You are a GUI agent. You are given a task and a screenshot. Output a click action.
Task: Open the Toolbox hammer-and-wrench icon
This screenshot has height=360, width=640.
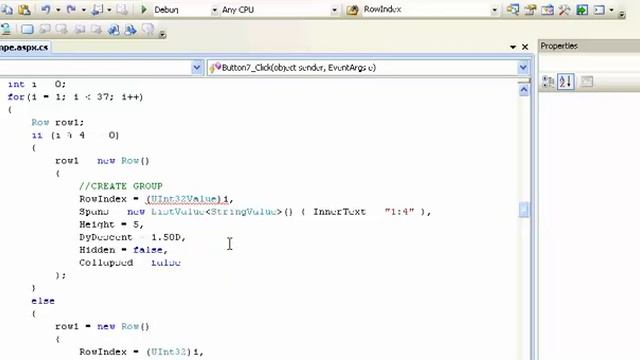(564, 9)
